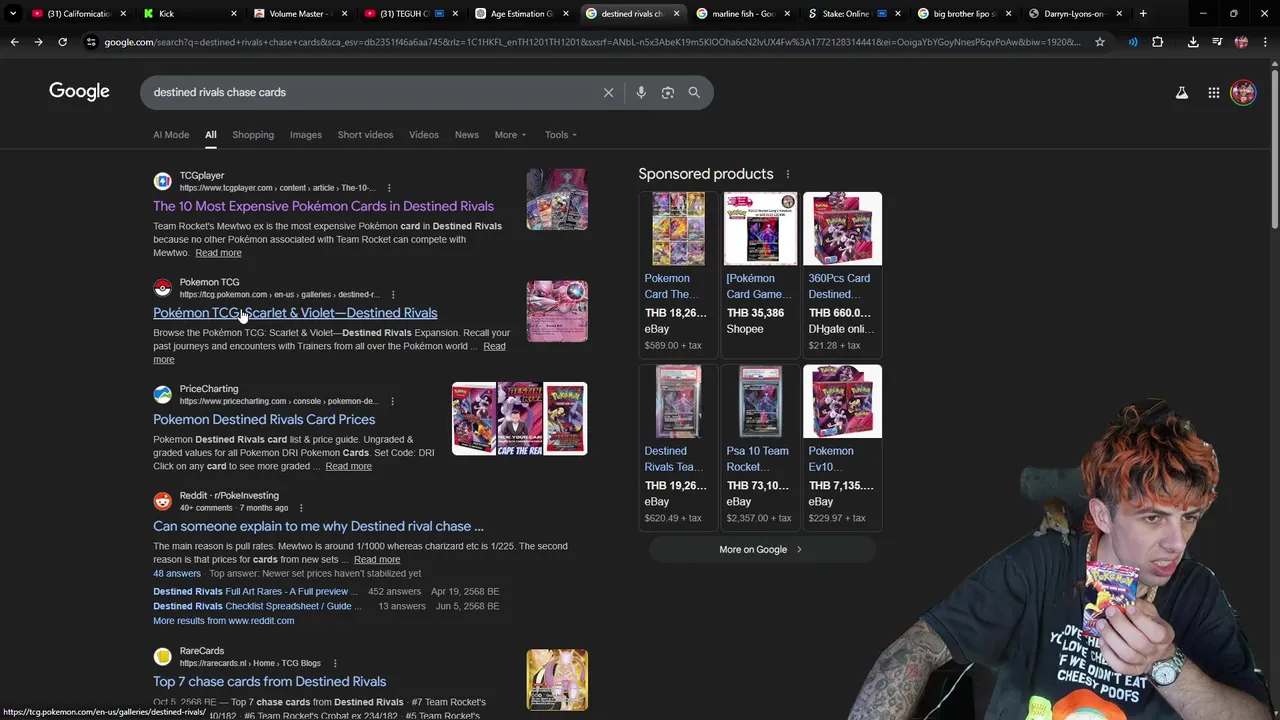Bookmark this page with the star icon

pyautogui.click(x=1100, y=42)
